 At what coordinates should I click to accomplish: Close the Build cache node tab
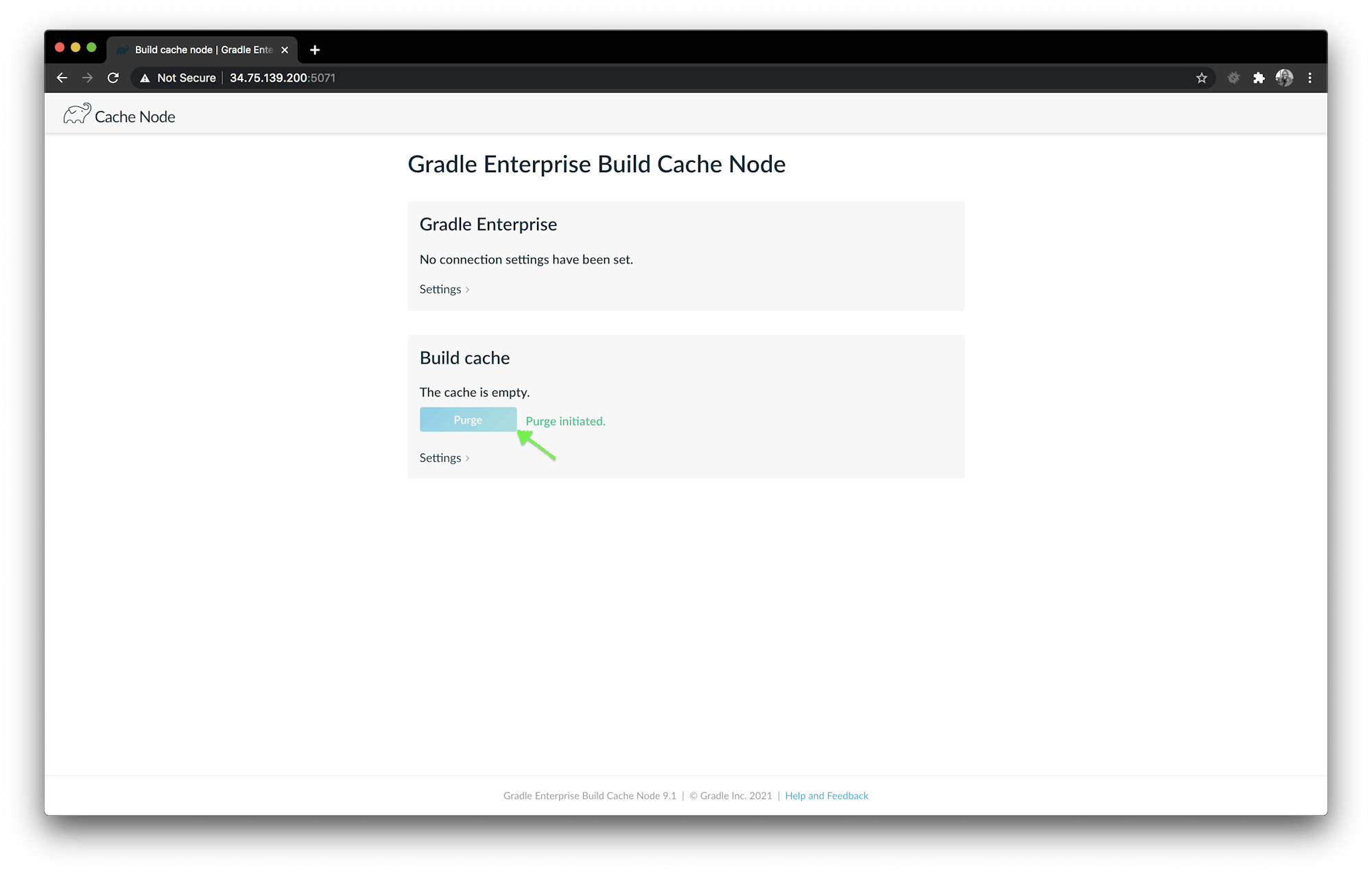coord(284,49)
